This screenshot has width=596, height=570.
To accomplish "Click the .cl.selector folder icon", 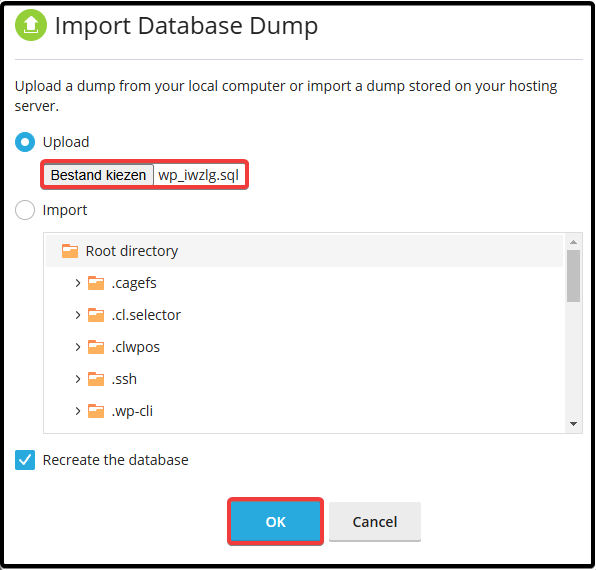I will pyautogui.click(x=96, y=315).
